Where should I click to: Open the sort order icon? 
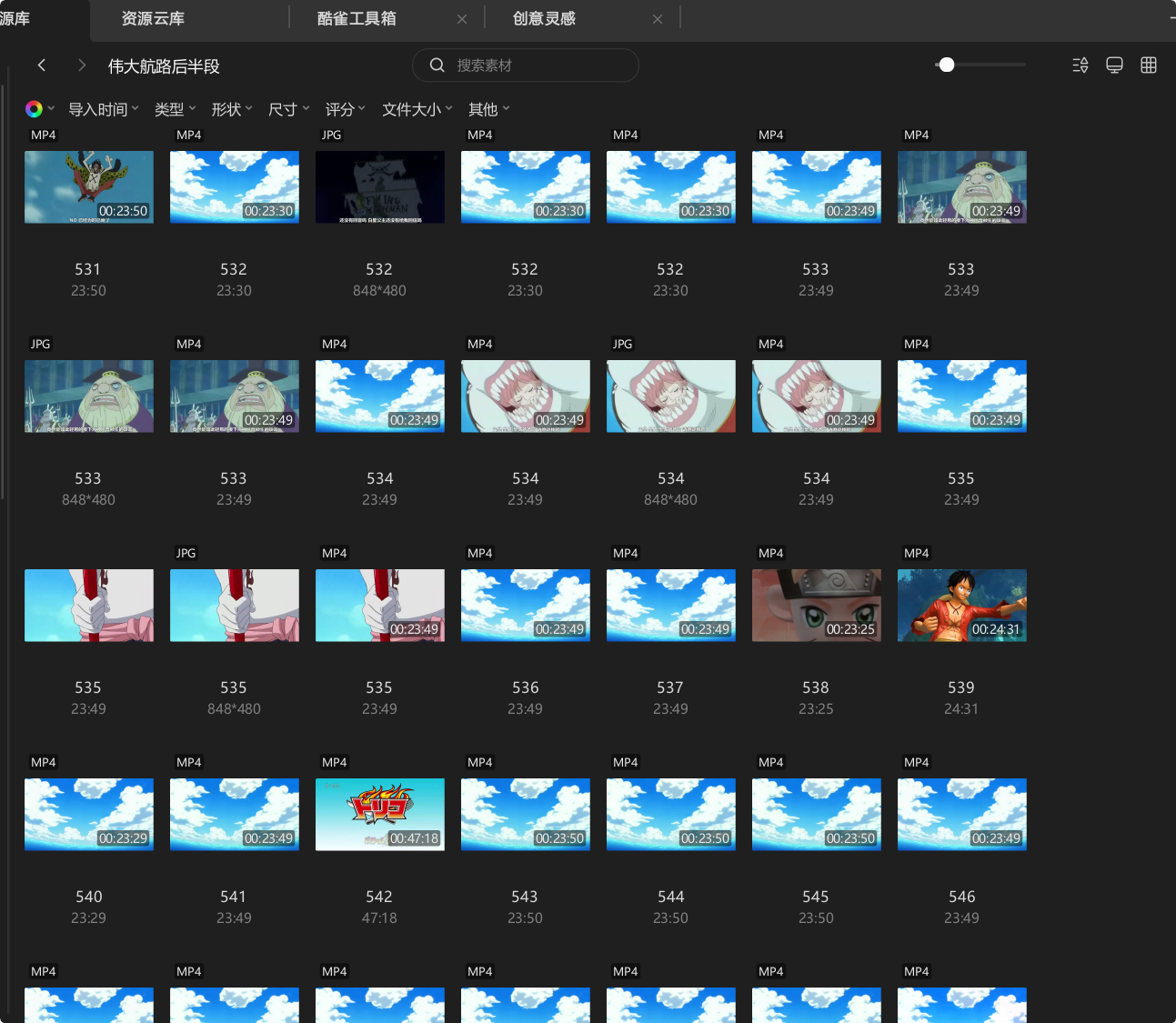tap(1081, 65)
